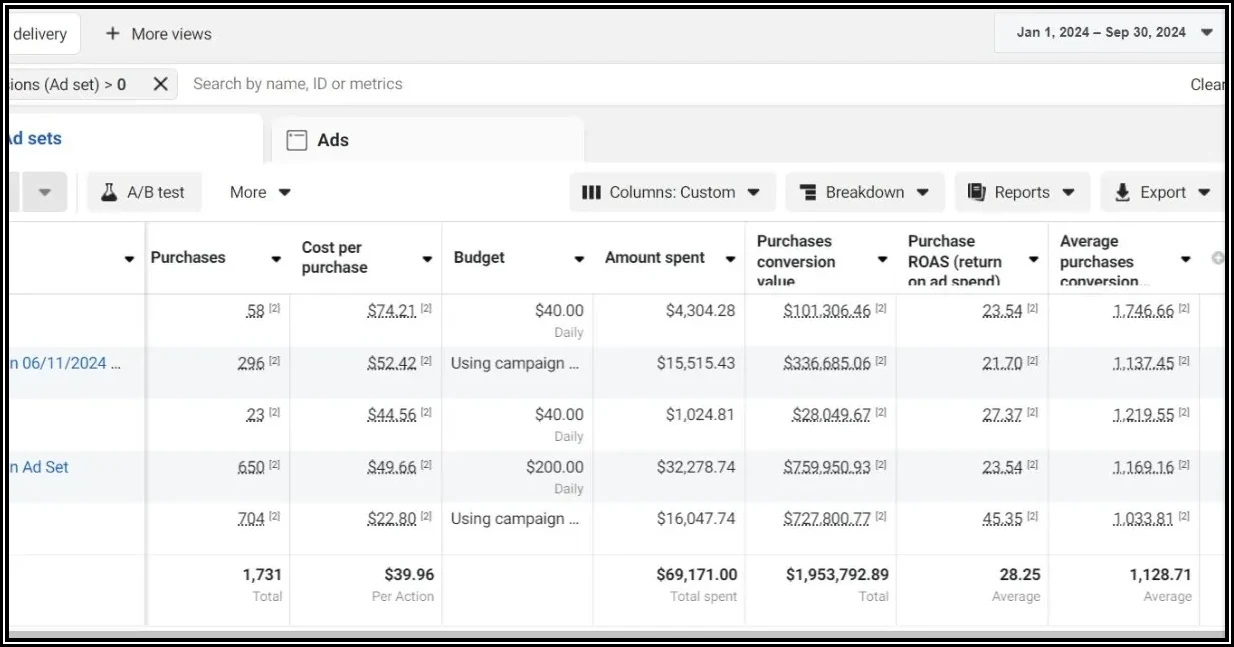Click the Export download icon
Screen dimensions: 1234x647
[1122, 193]
